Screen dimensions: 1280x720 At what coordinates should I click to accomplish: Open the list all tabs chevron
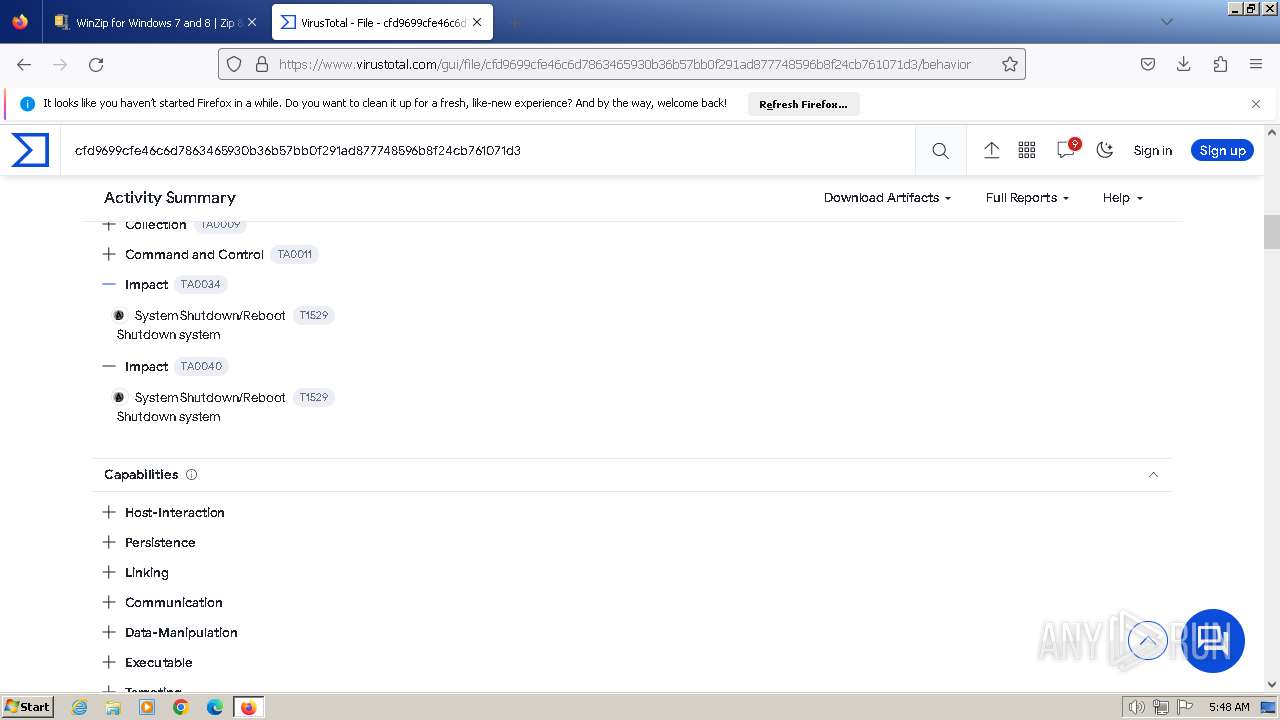[x=1166, y=21]
